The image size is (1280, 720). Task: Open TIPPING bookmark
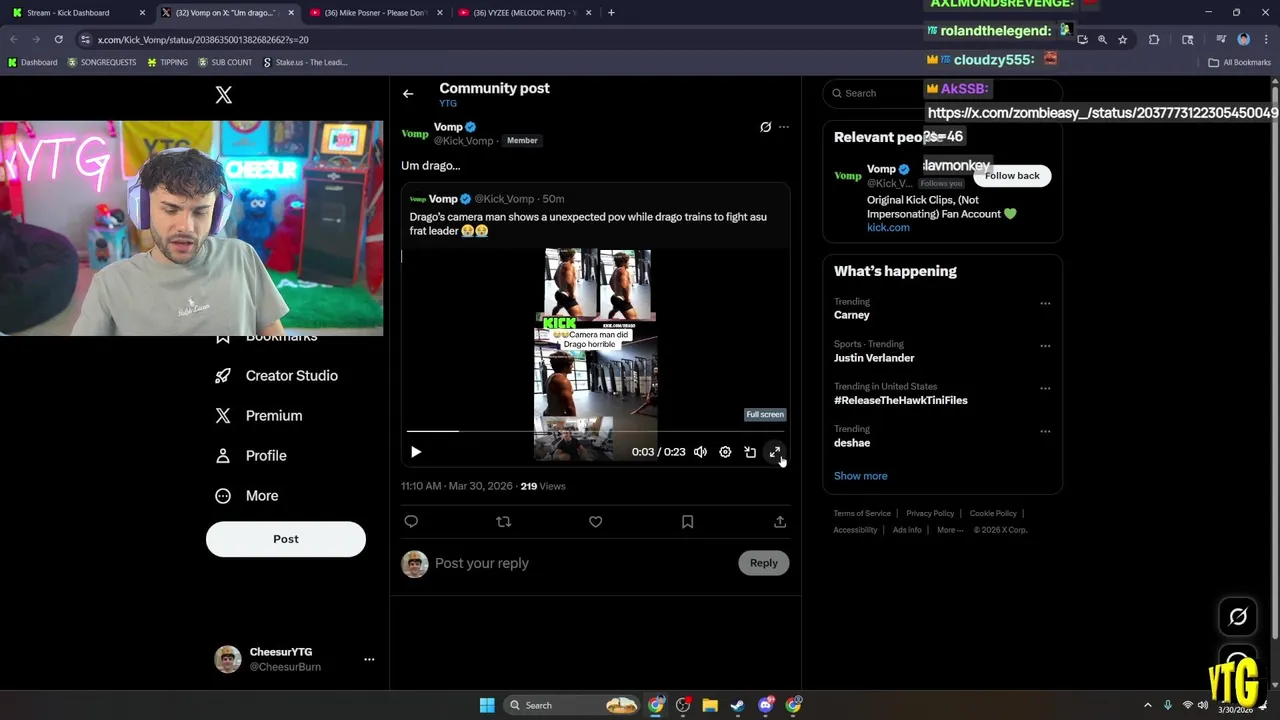[x=167, y=62]
